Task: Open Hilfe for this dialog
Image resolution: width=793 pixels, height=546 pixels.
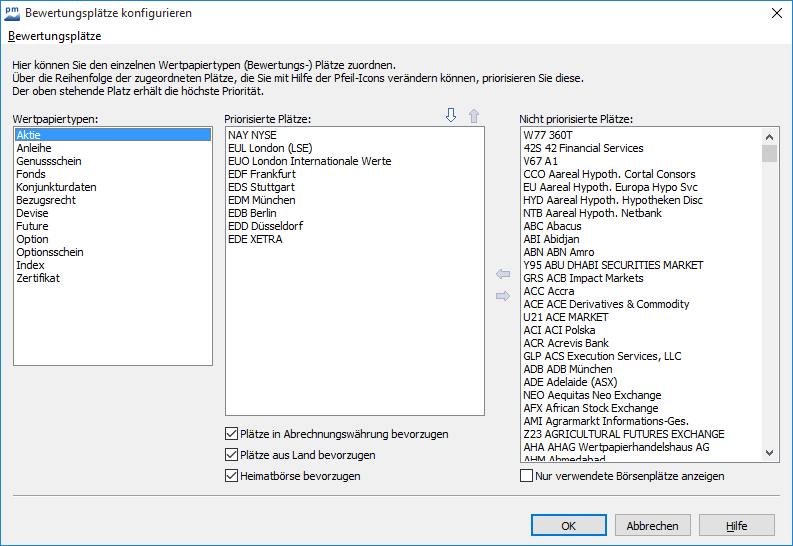Action: point(736,526)
